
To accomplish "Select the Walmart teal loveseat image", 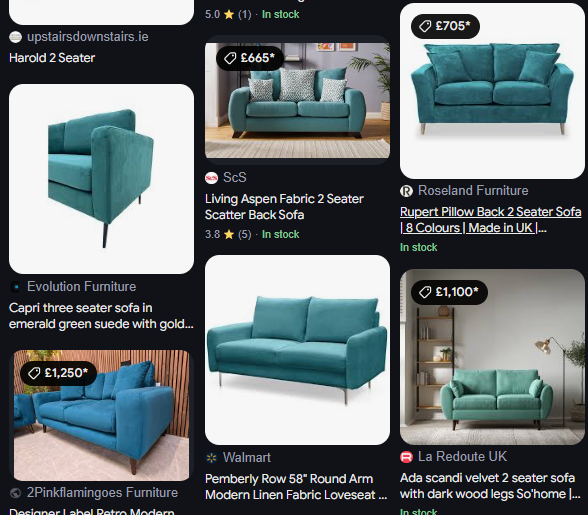I will tap(297, 350).
